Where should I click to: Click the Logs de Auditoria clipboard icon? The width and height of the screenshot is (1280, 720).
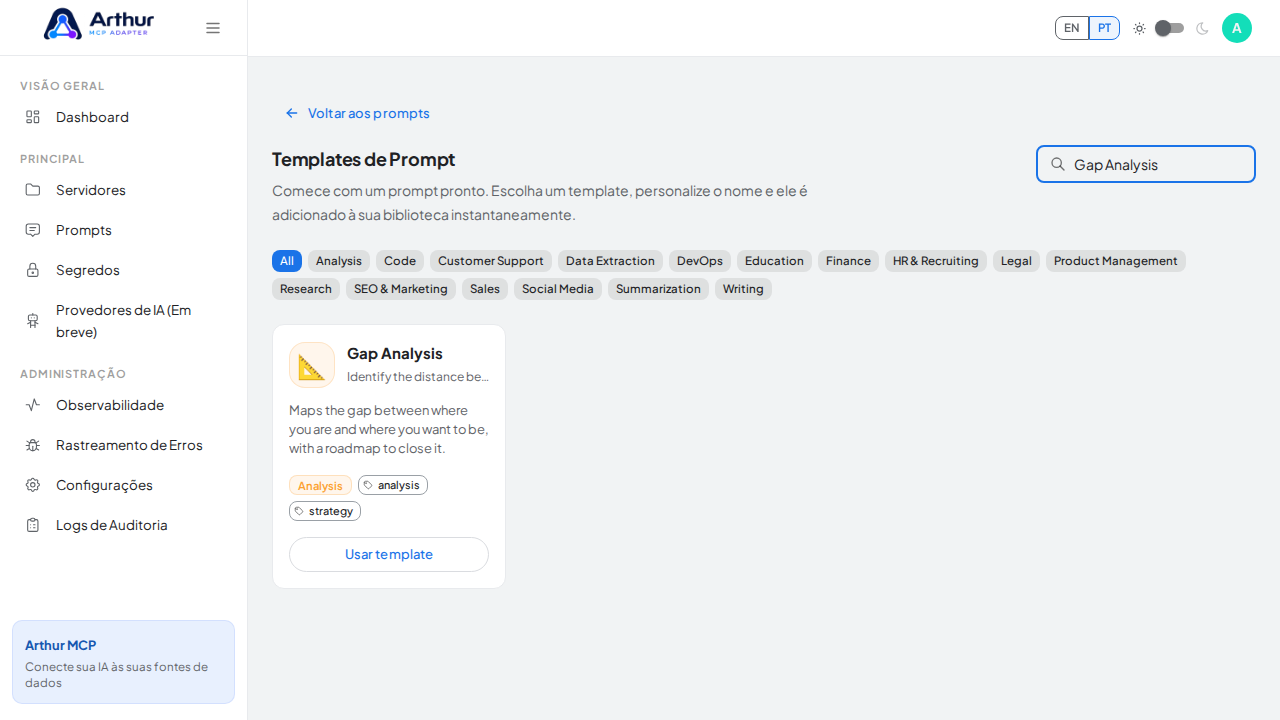(33, 525)
